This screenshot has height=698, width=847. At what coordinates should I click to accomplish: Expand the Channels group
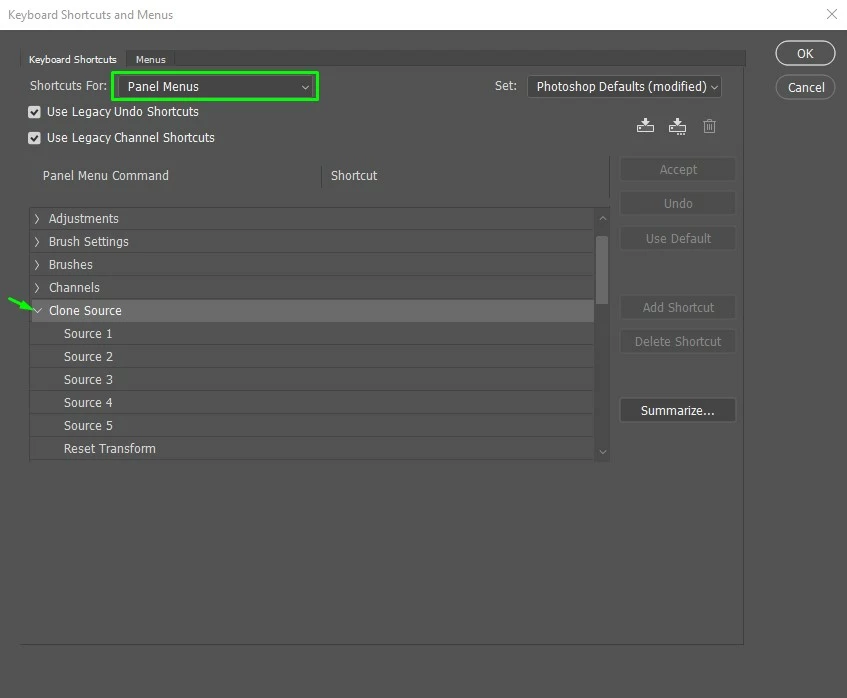click(37, 287)
